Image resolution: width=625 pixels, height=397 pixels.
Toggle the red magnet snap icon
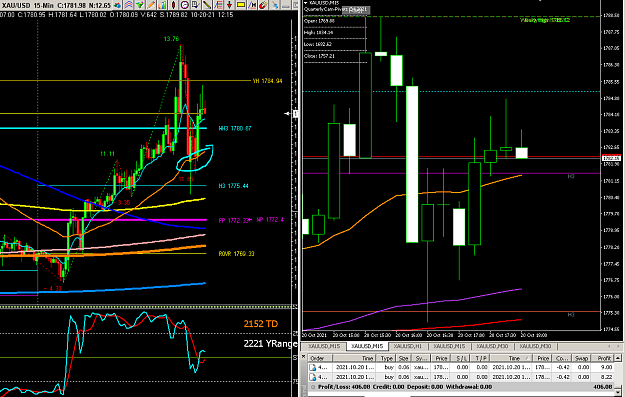click(263, 5)
